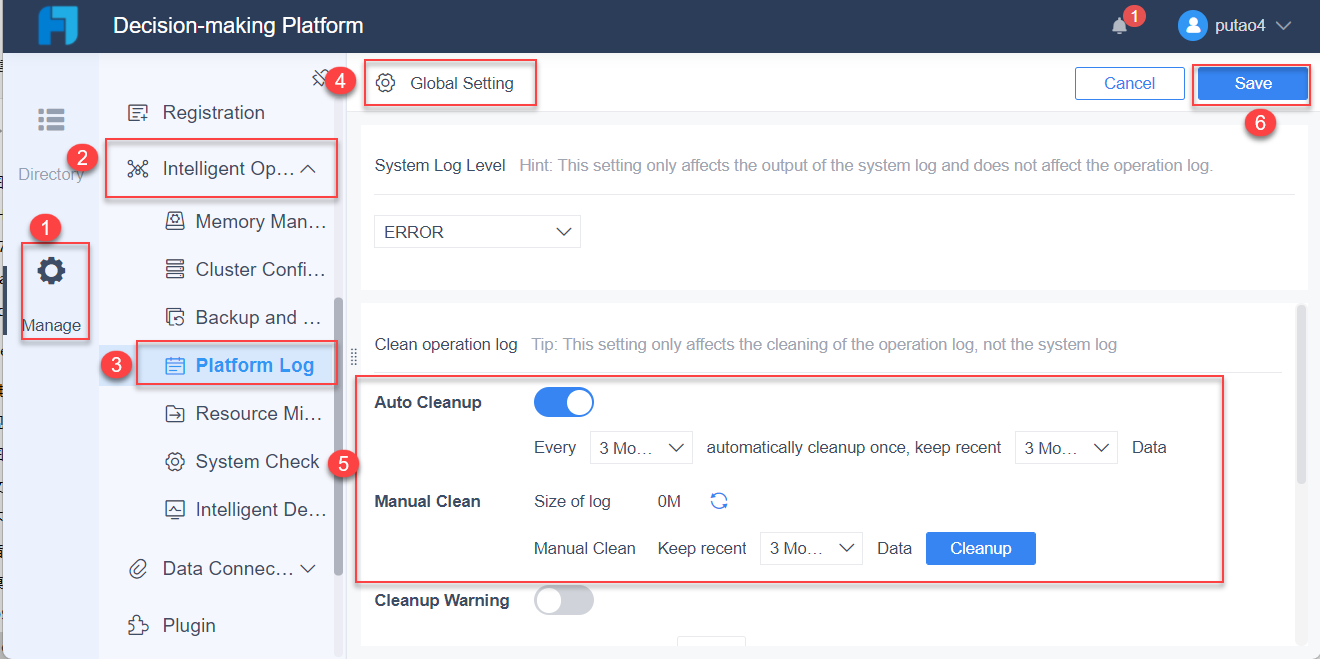The width and height of the screenshot is (1320, 659).
Task: Click the Intelligent Detection icon
Action: 175,509
